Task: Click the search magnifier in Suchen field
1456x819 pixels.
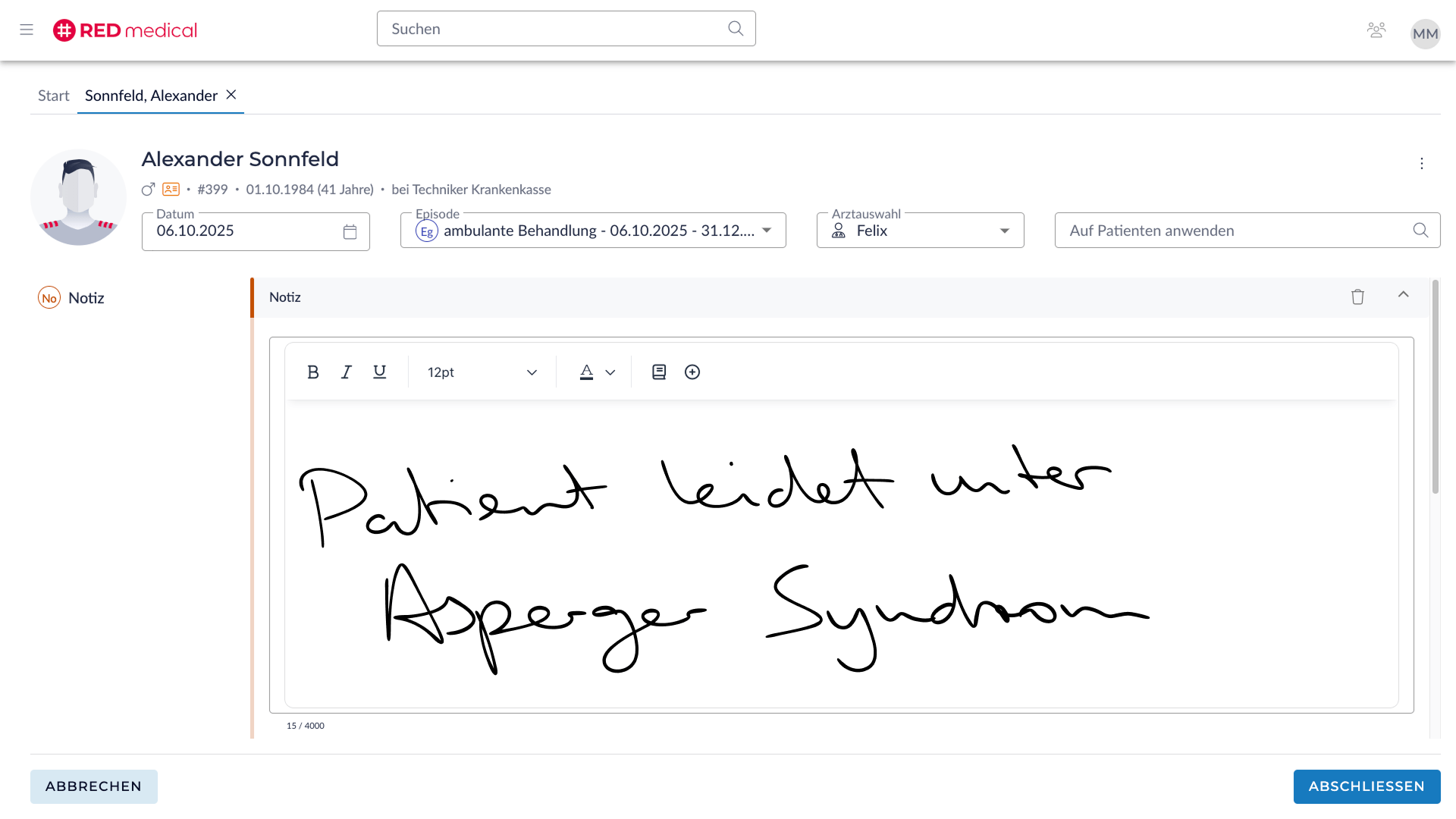Action: pyautogui.click(x=735, y=28)
